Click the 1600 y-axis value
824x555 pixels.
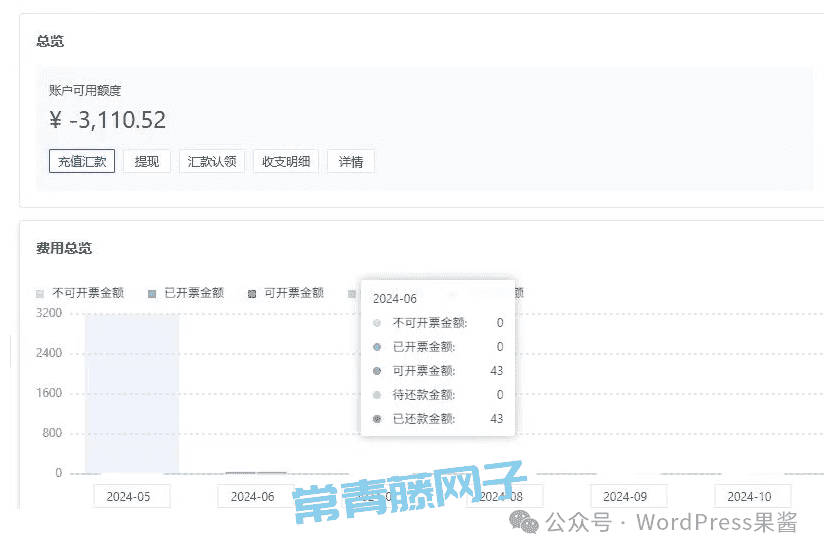click(49, 393)
